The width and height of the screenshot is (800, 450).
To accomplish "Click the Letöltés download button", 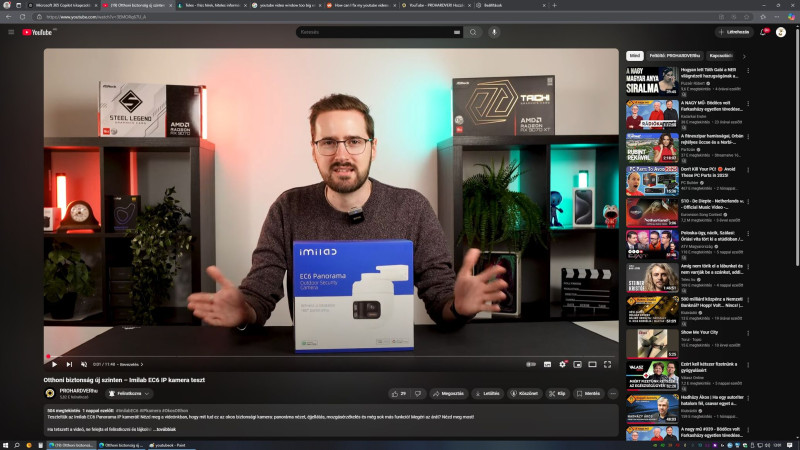I will pos(487,393).
